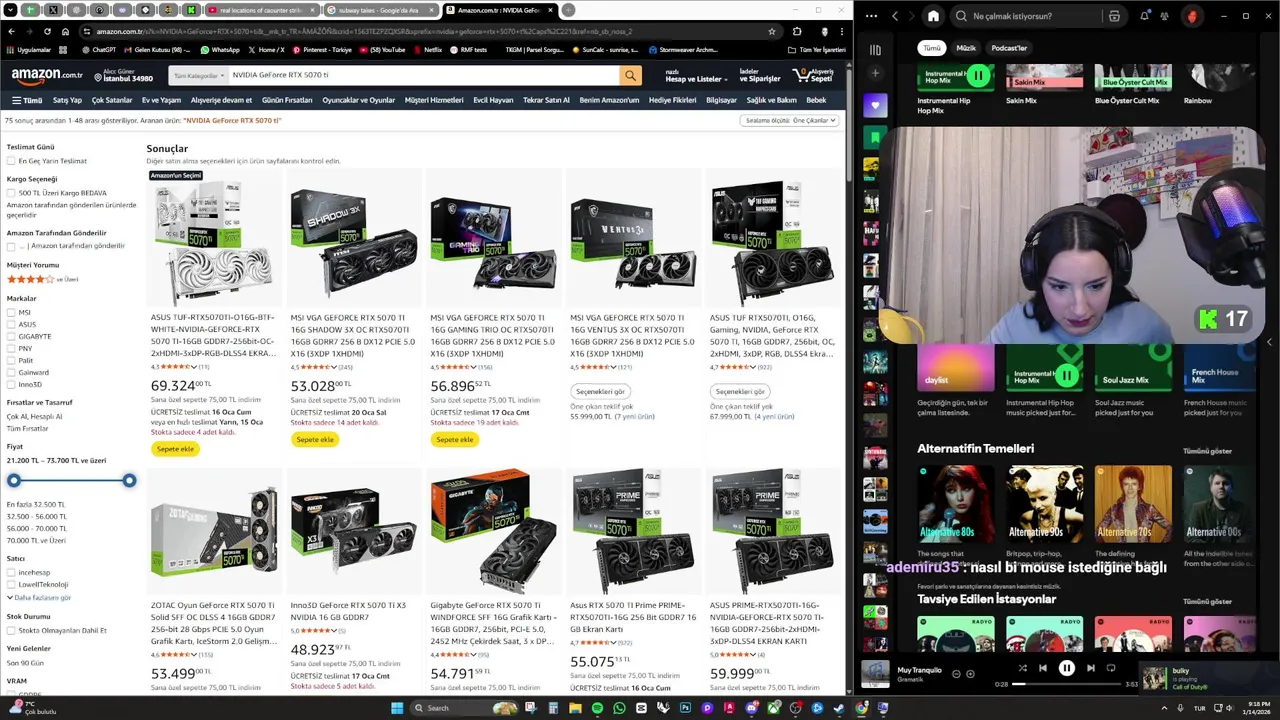The width and height of the screenshot is (1280, 720).
Task: Reload the page in Chrome
Action: (x=47, y=31)
